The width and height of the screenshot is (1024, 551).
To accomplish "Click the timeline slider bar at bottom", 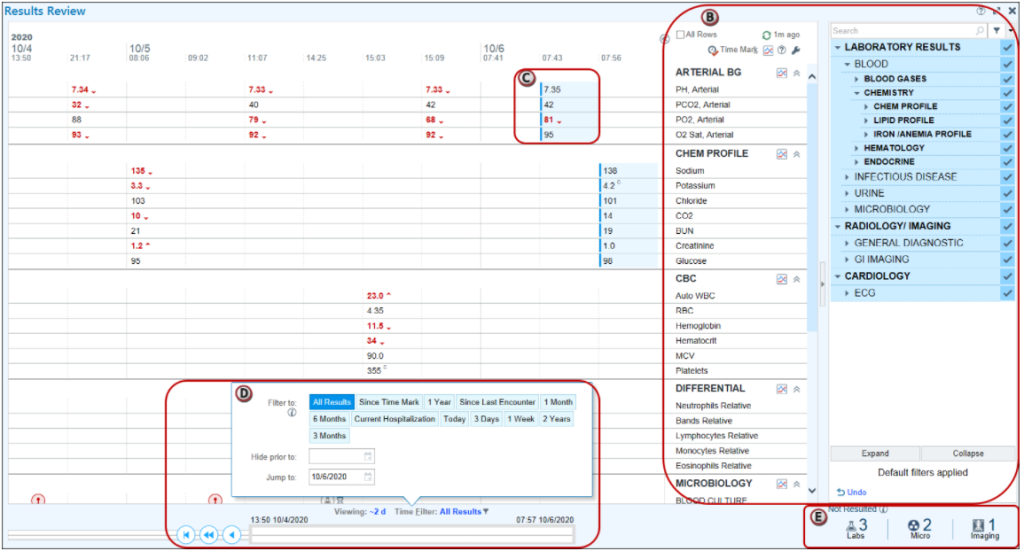I will 411,535.
